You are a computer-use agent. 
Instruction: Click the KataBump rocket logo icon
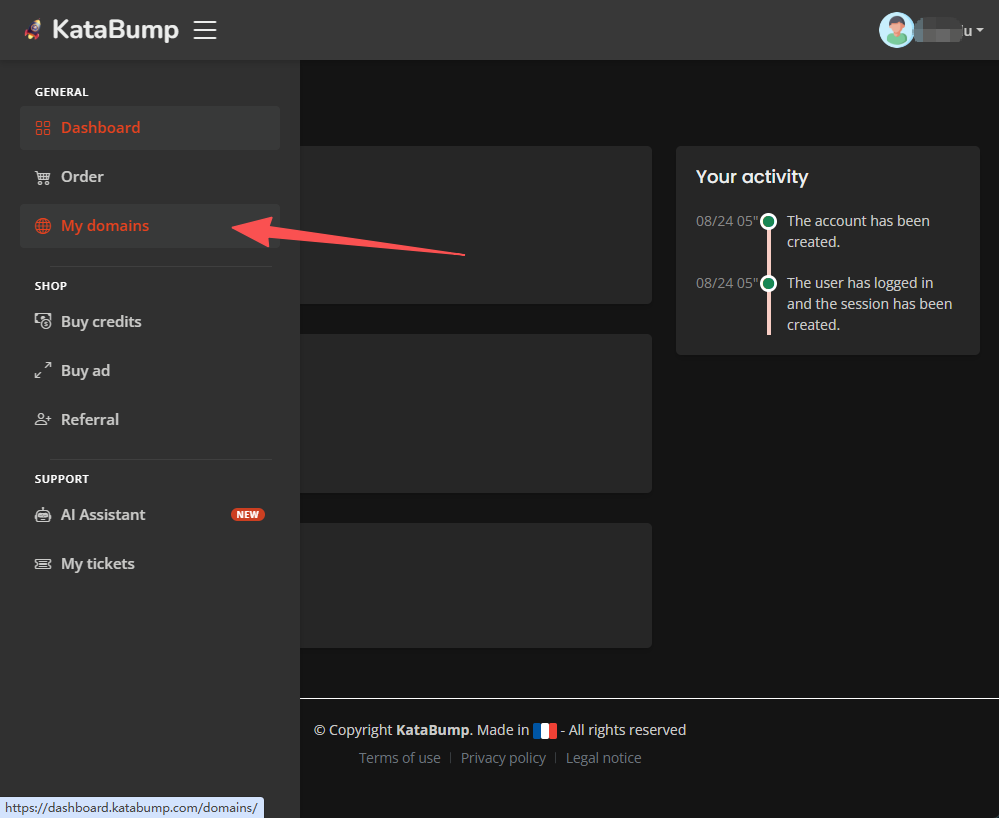[x=33, y=29]
